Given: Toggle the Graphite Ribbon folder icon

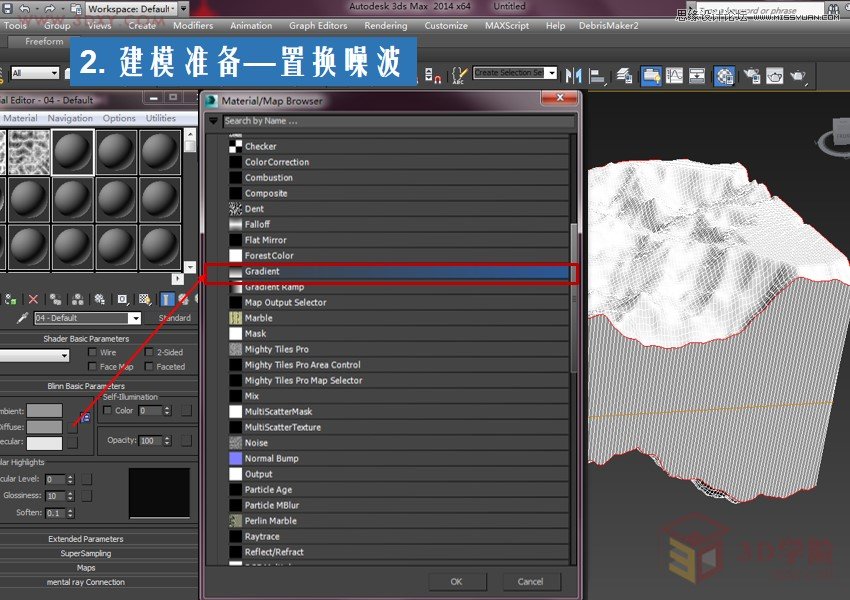Looking at the screenshot, I should (651, 75).
